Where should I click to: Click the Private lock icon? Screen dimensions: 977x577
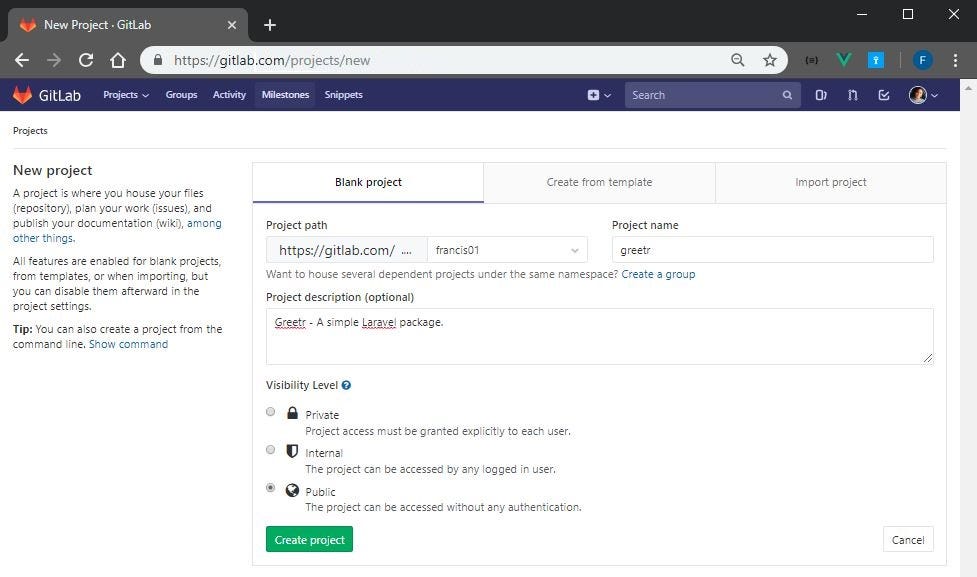tap(292, 412)
